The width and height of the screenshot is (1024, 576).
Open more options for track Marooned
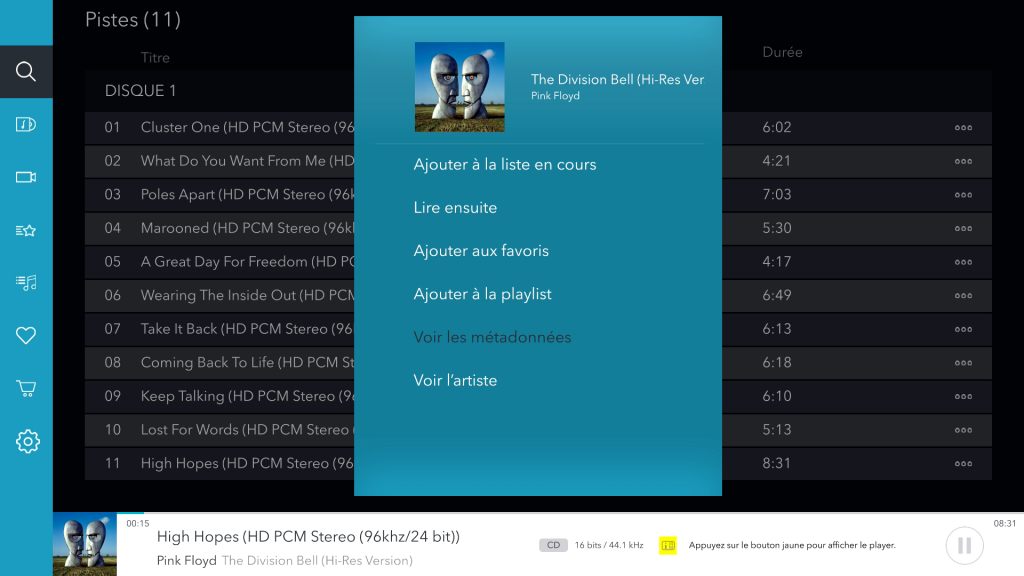[x=963, y=229]
